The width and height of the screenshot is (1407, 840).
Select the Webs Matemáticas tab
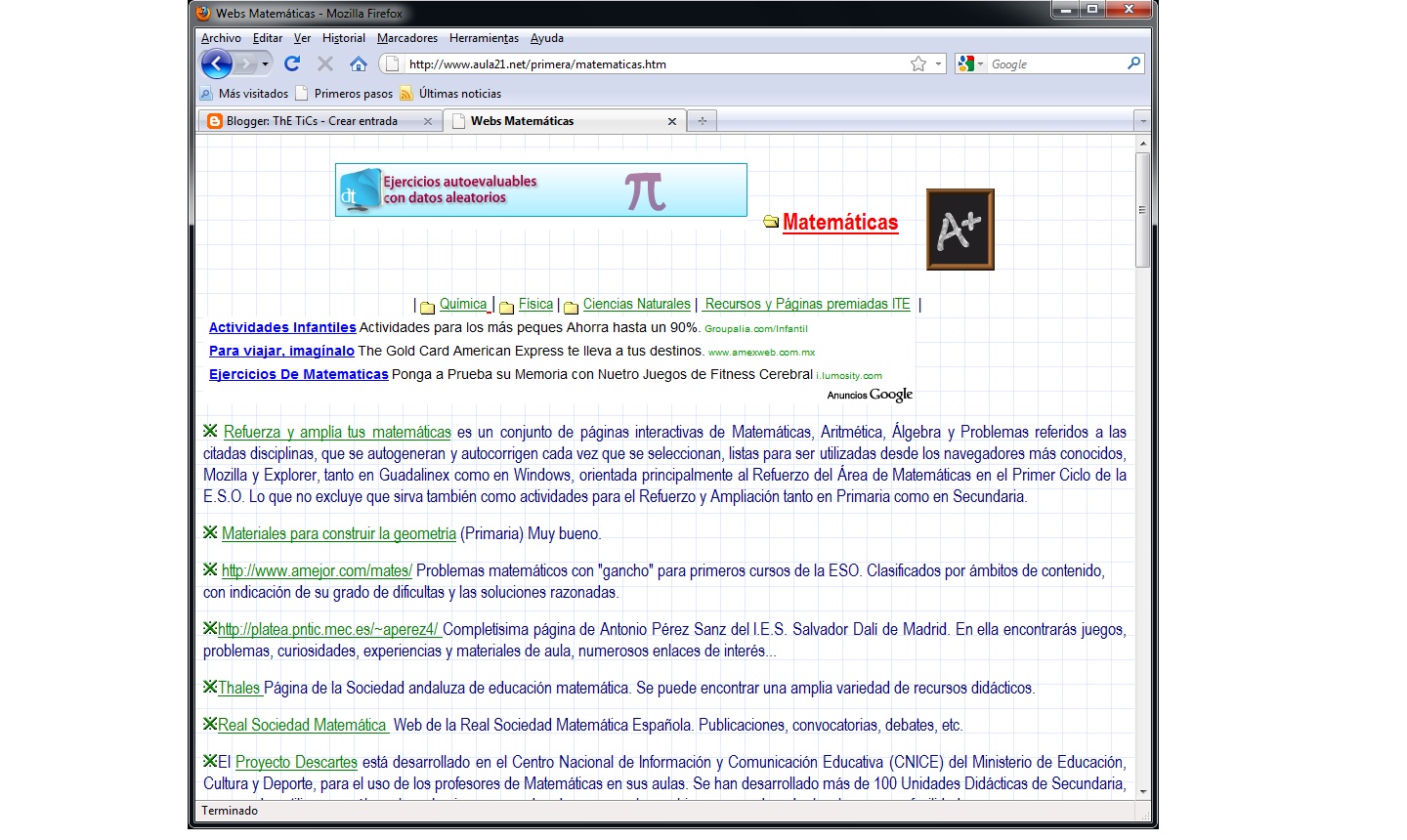[x=564, y=121]
